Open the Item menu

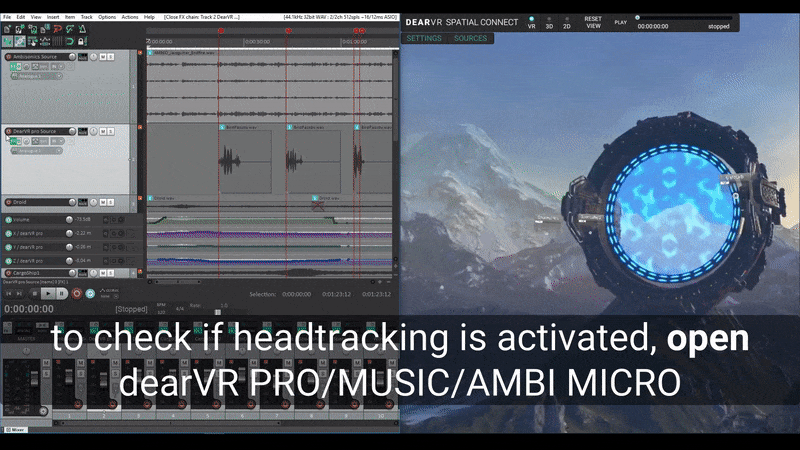(x=70, y=17)
